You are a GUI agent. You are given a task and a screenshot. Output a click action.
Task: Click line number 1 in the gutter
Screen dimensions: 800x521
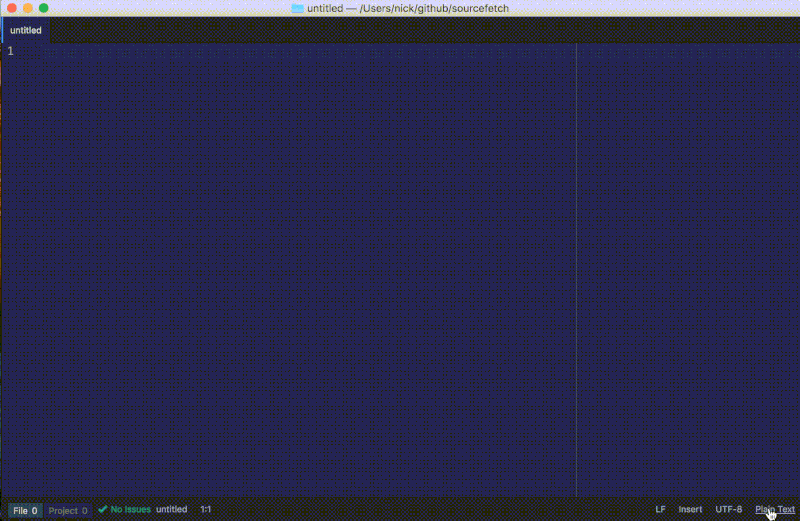10,51
